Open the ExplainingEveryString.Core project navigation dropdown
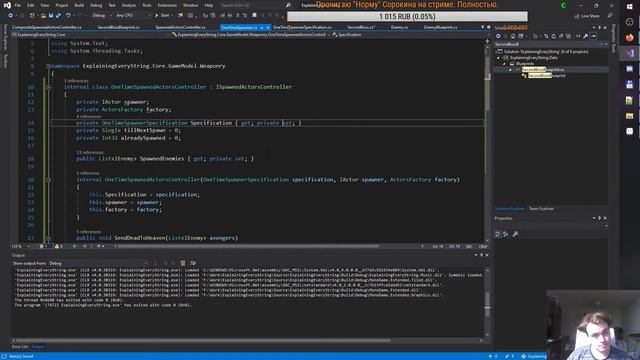 click(90, 35)
